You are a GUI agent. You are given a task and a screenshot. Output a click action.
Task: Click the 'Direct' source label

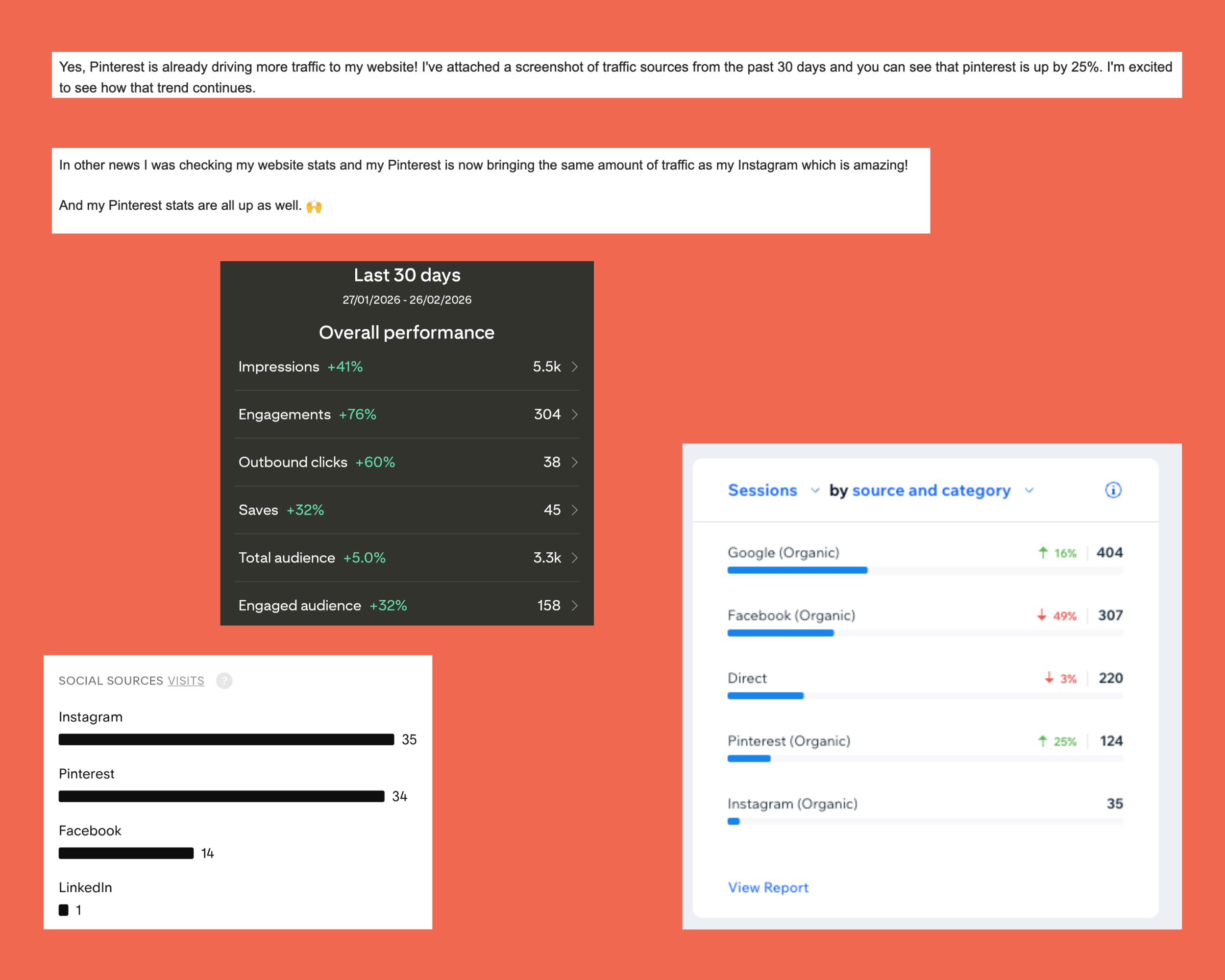click(x=747, y=678)
